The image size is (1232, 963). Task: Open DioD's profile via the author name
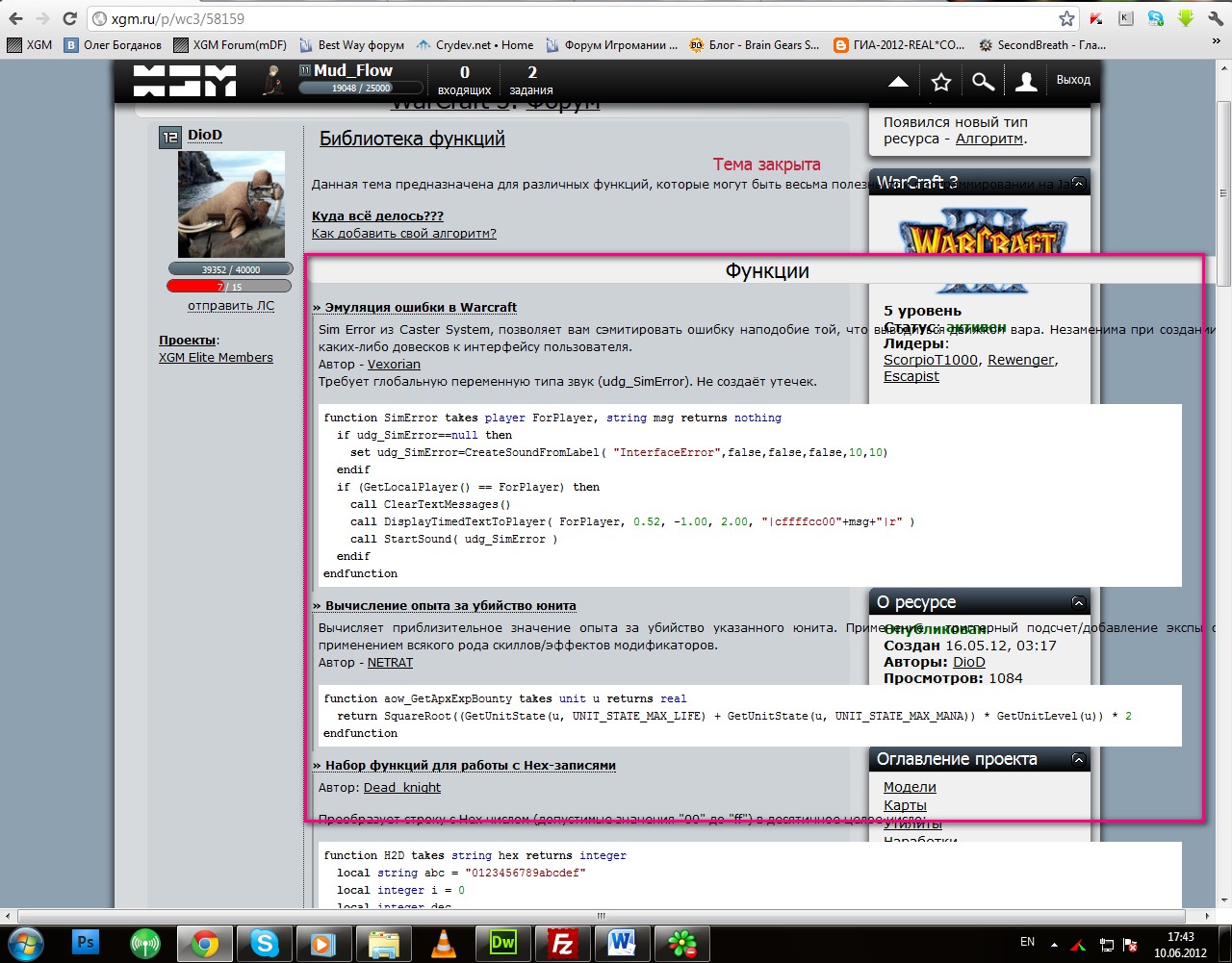click(x=205, y=136)
